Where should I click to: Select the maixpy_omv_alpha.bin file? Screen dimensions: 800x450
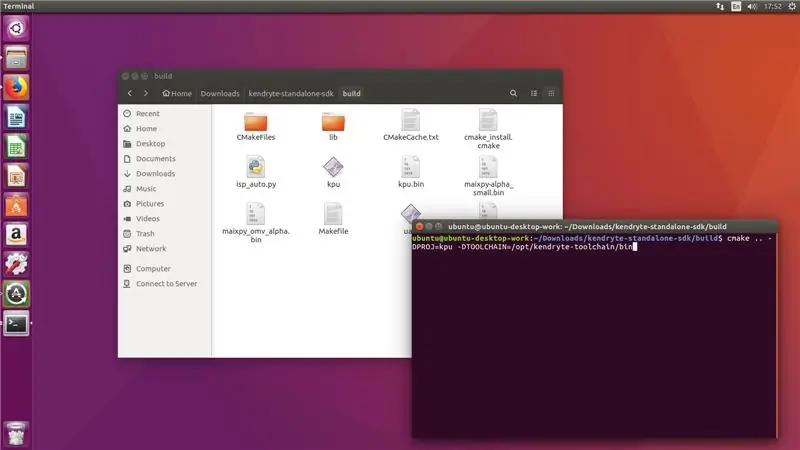click(x=256, y=222)
